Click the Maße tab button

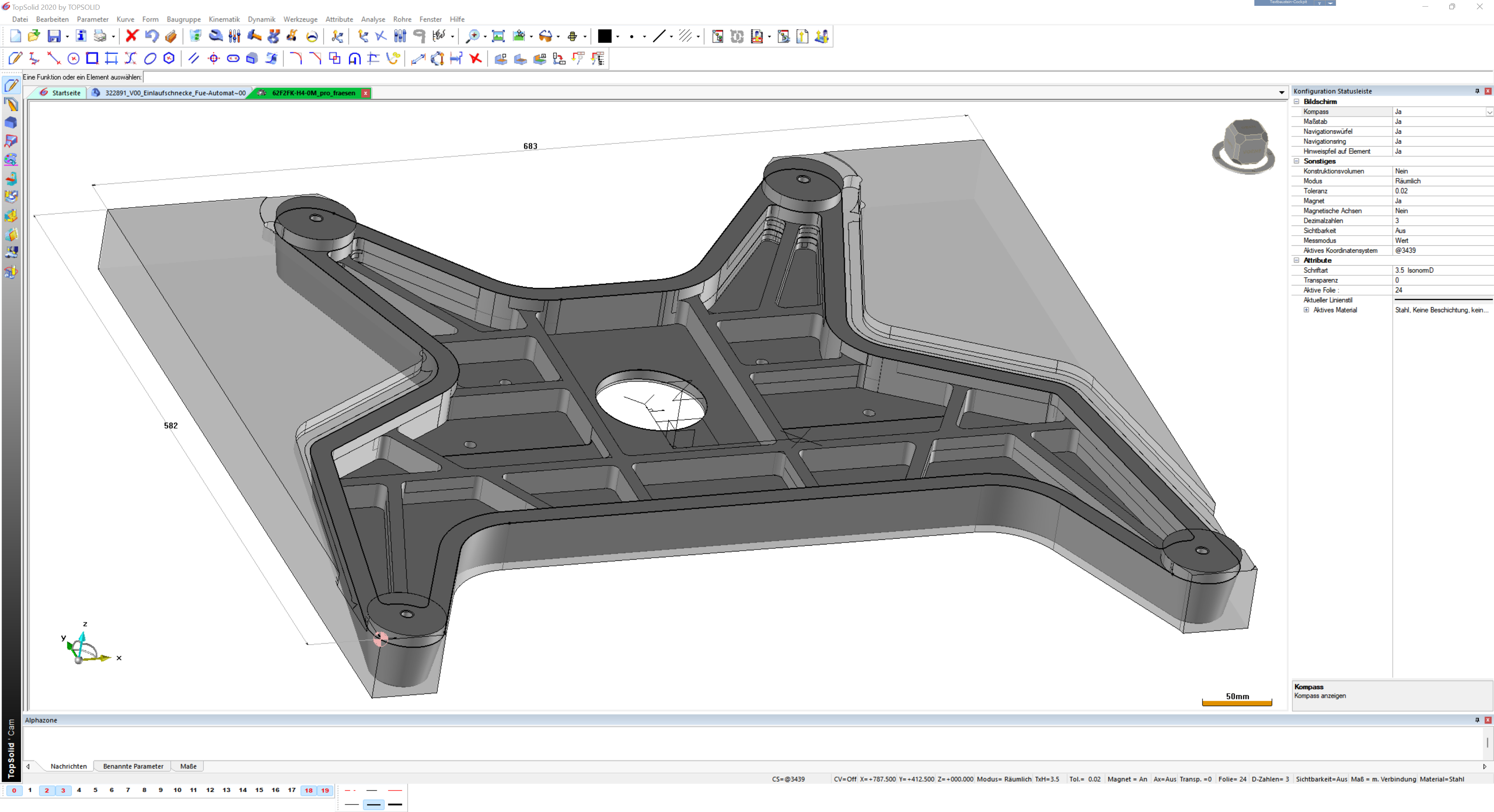188,766
